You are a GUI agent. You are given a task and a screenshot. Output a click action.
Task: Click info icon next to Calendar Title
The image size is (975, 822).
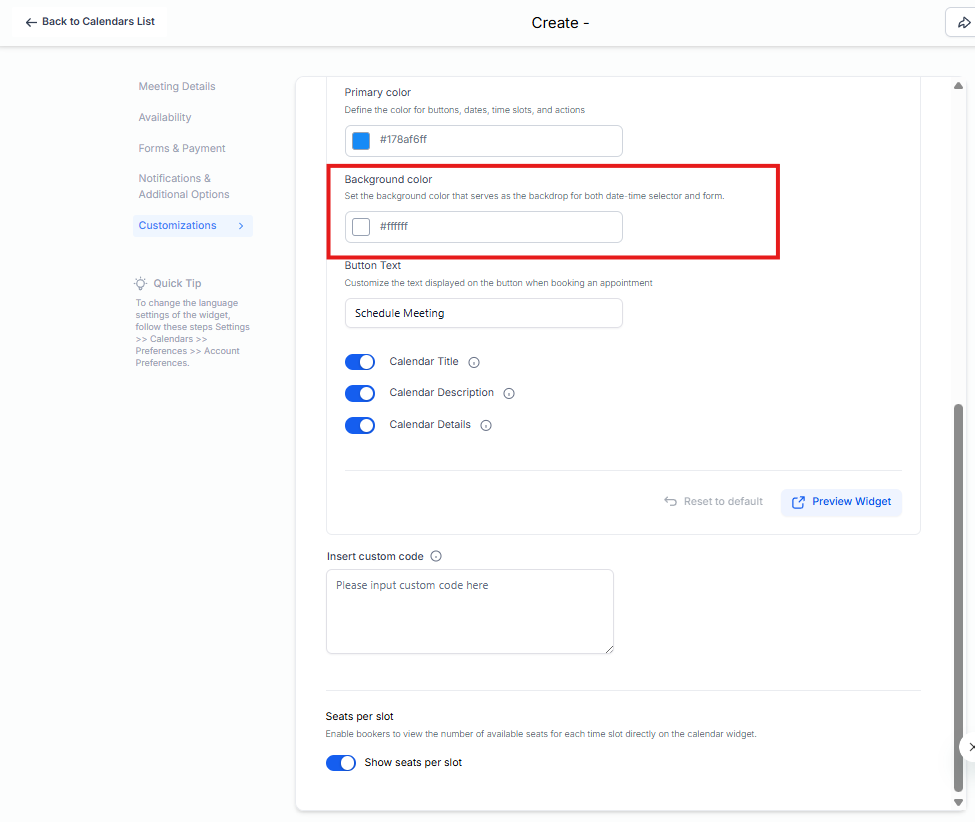coord(474,362)
